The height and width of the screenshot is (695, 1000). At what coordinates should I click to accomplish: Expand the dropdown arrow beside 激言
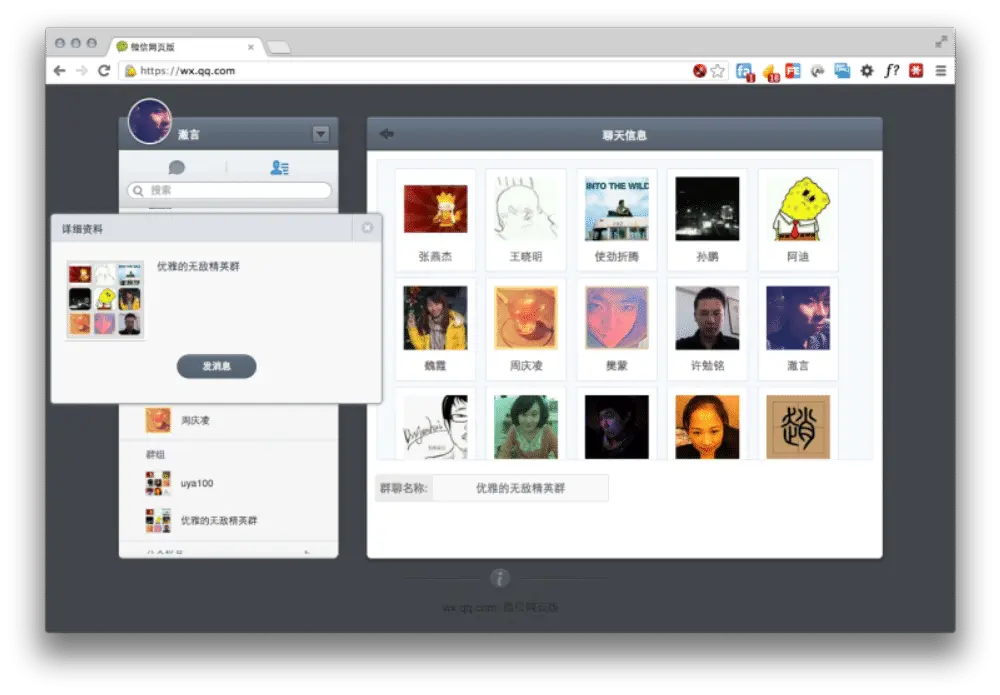click(320, 134)
